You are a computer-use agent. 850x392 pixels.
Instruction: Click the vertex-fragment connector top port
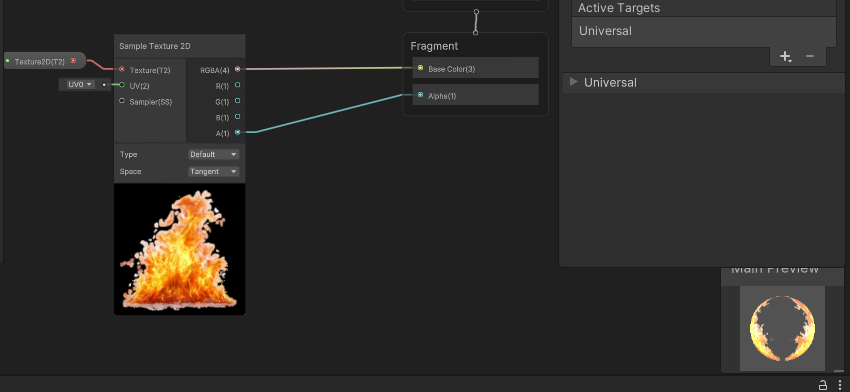click(x=476, y=11)
